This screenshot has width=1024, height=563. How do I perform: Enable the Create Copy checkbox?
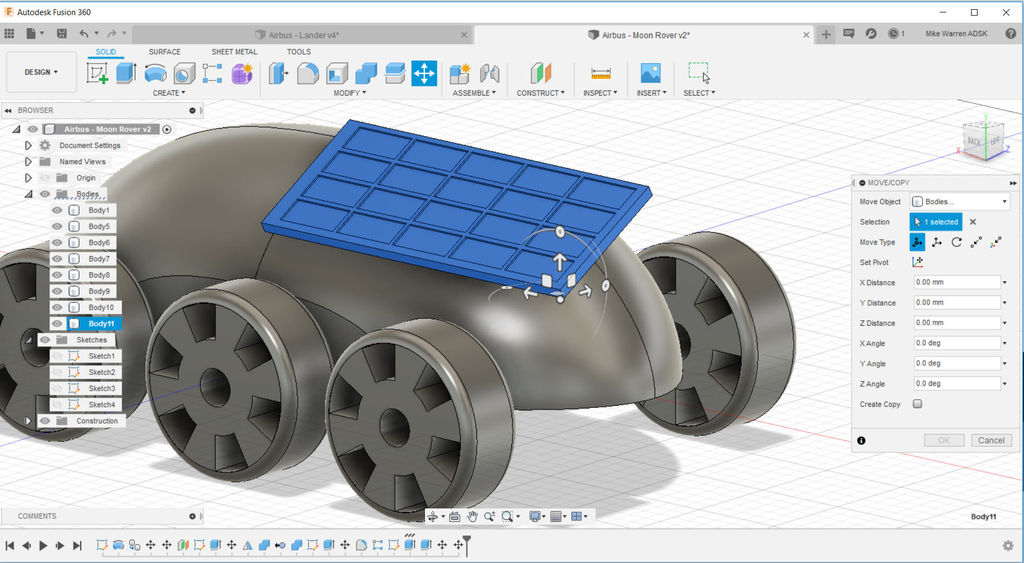[x=917, y=404]
